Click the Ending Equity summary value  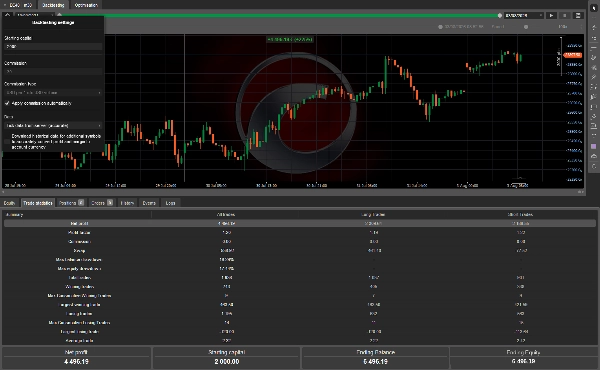pos(523,362)
